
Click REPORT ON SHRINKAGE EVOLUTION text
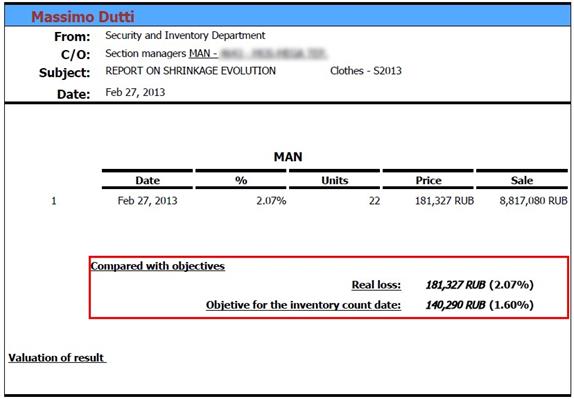[190, 71]
